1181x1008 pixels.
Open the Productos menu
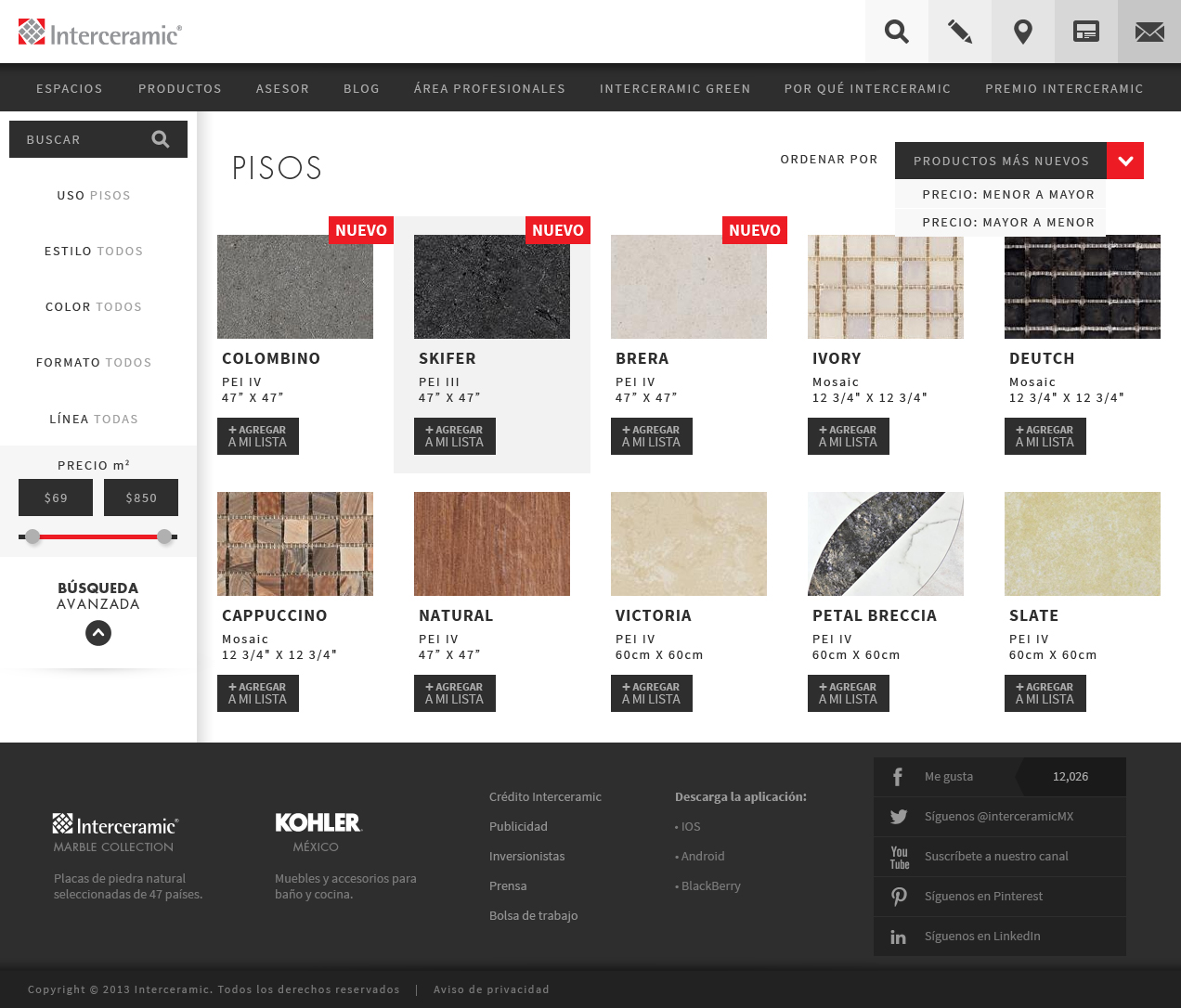pos(180,89)
